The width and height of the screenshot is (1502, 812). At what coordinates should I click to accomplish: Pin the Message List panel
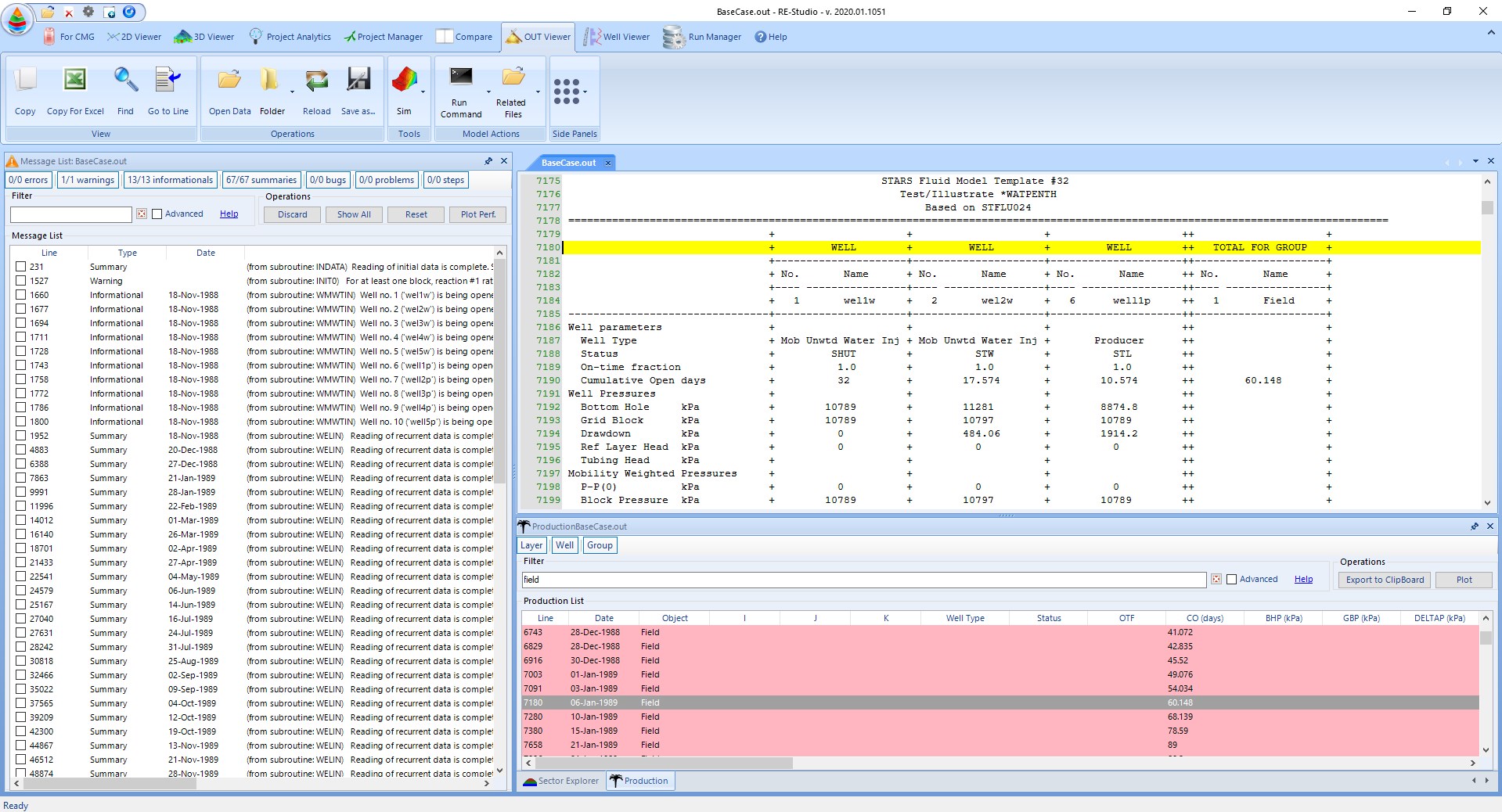coord(488,160)
